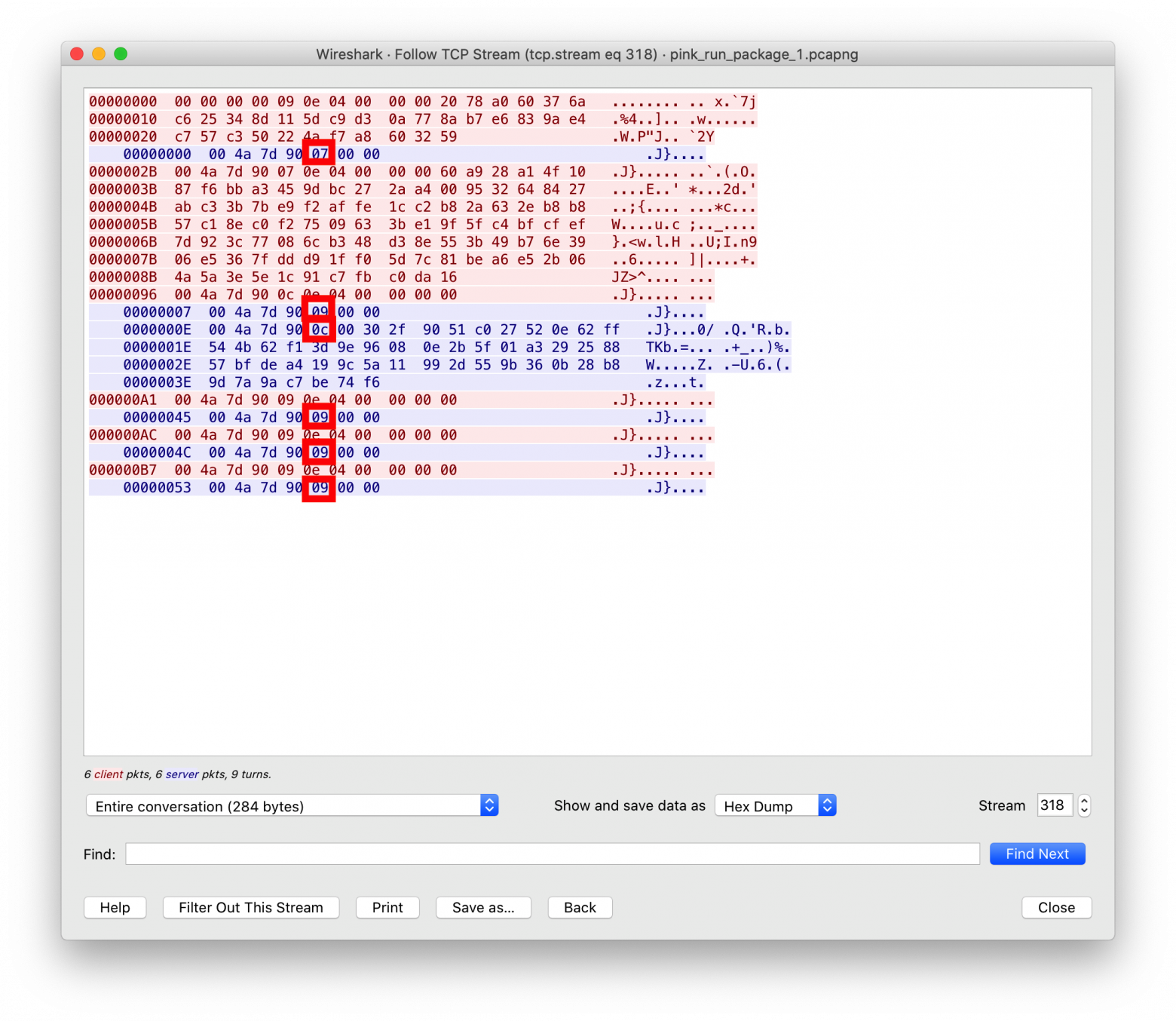Click the green zoom button in title bar

[x=121, y=54]
